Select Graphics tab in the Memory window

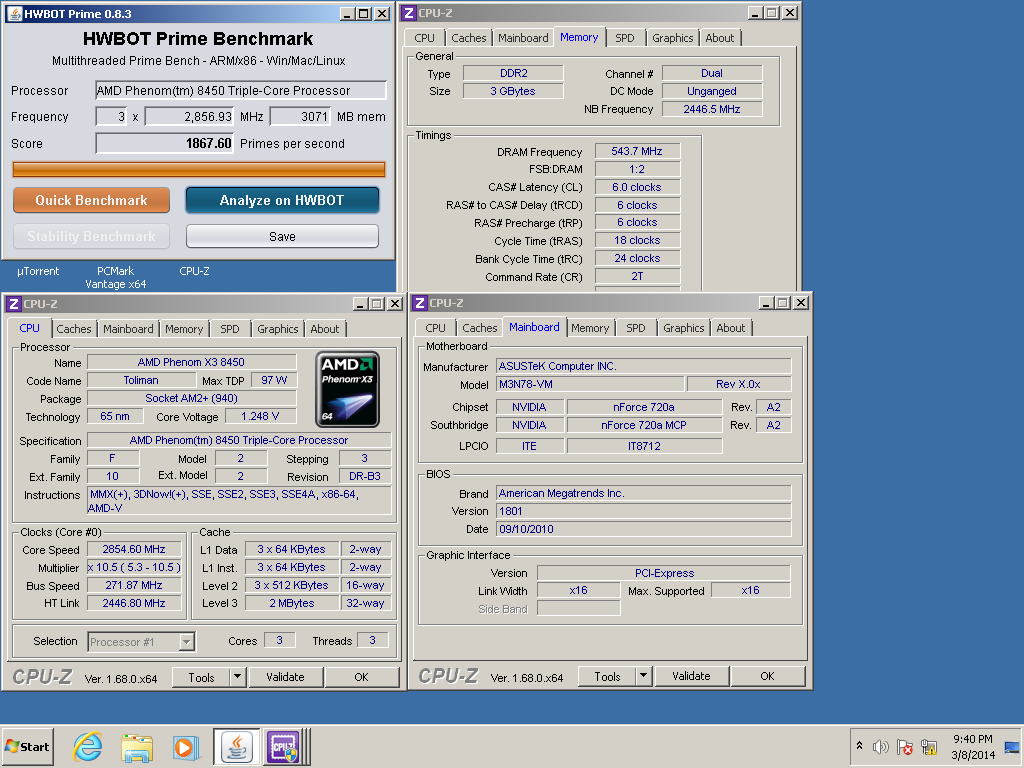tap(673, 38)
